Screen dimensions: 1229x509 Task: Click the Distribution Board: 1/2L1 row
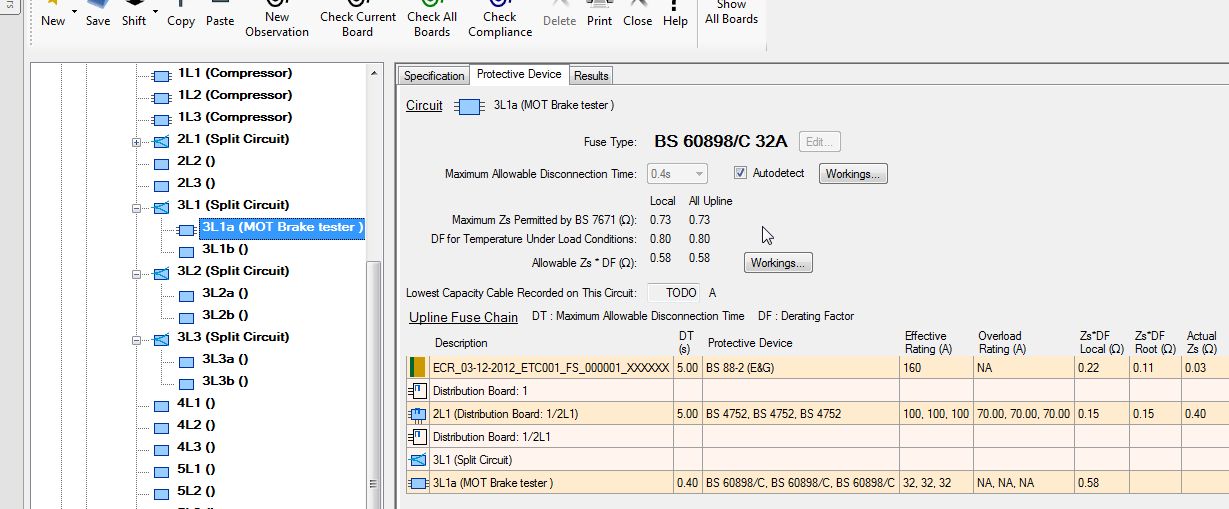pos(817,437)
